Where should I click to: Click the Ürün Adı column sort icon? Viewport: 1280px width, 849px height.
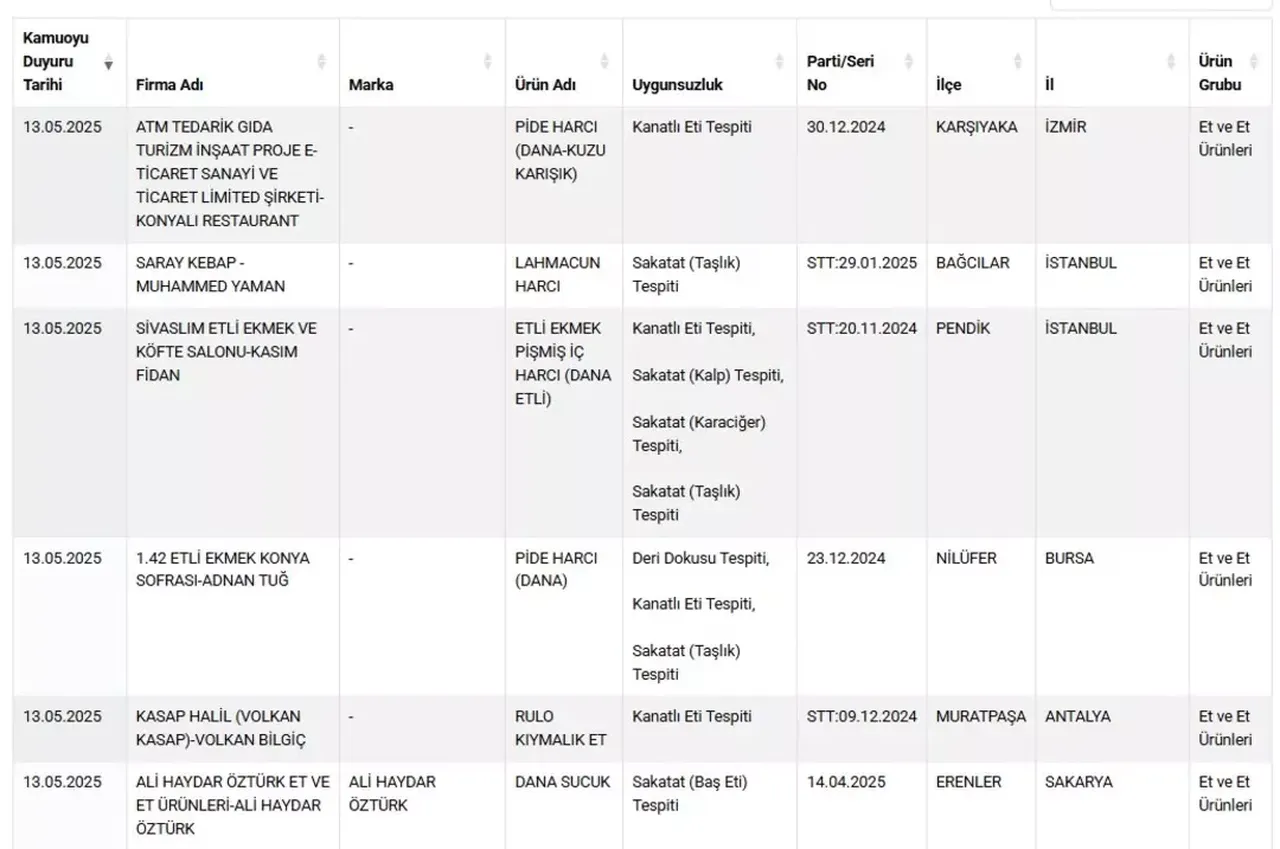pos(604,62)
